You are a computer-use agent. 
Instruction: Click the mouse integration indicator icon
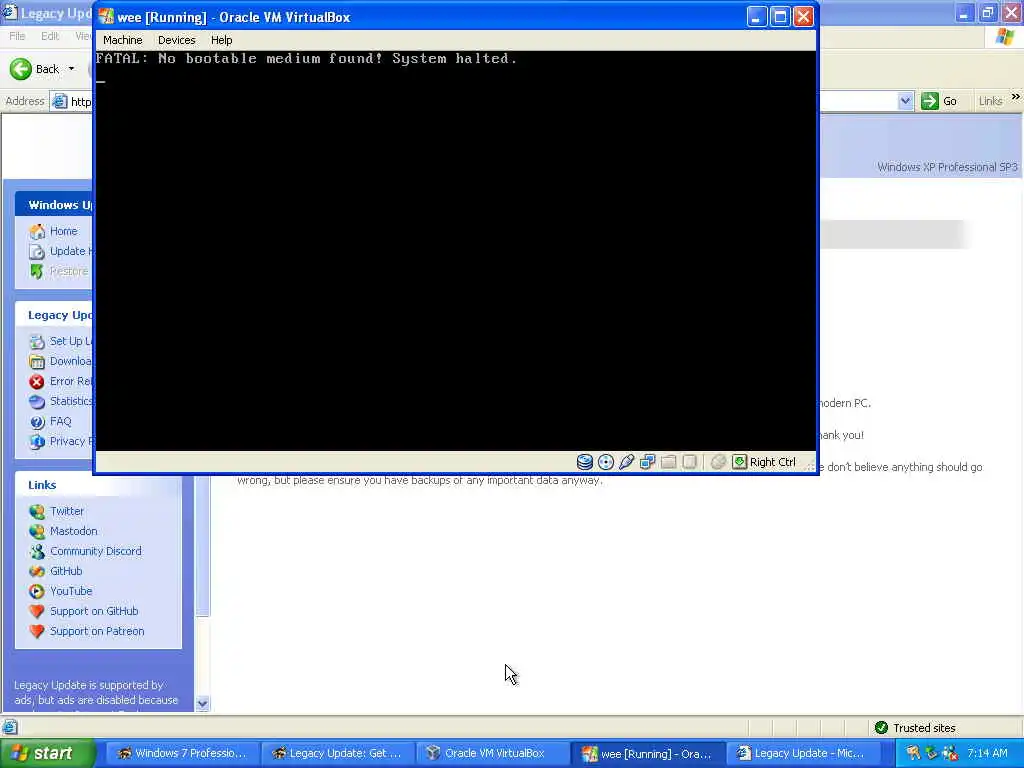coord(718,462)
